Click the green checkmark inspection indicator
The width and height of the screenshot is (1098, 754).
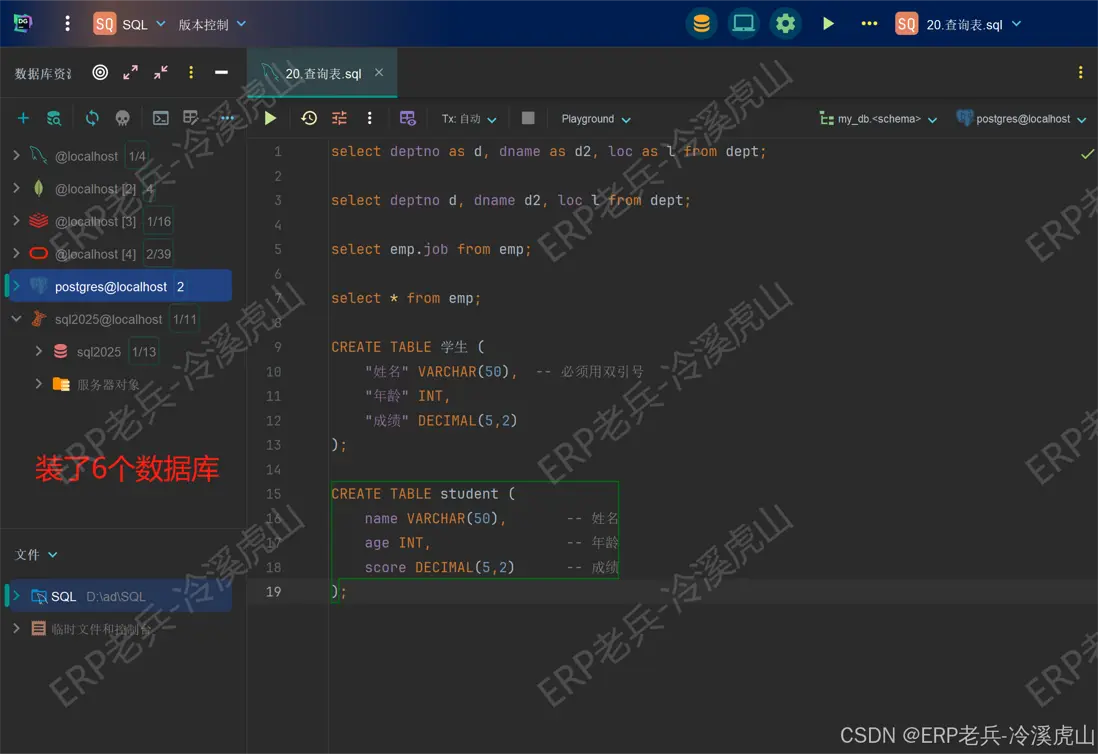pyautogui.click(x=1087, y=153)
